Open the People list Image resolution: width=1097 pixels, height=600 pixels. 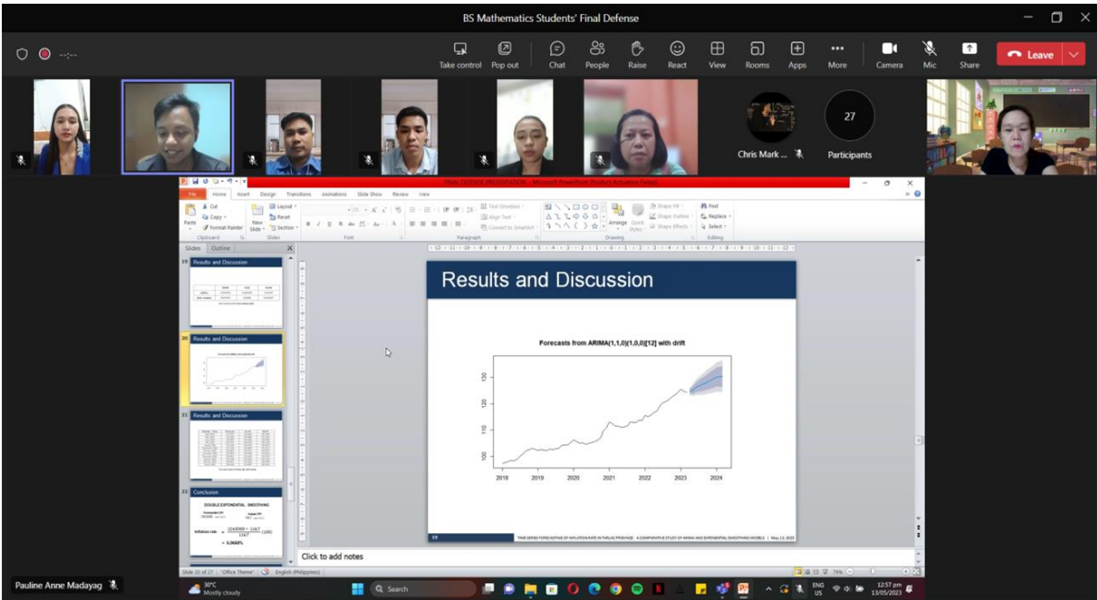[x=597, y=54]
